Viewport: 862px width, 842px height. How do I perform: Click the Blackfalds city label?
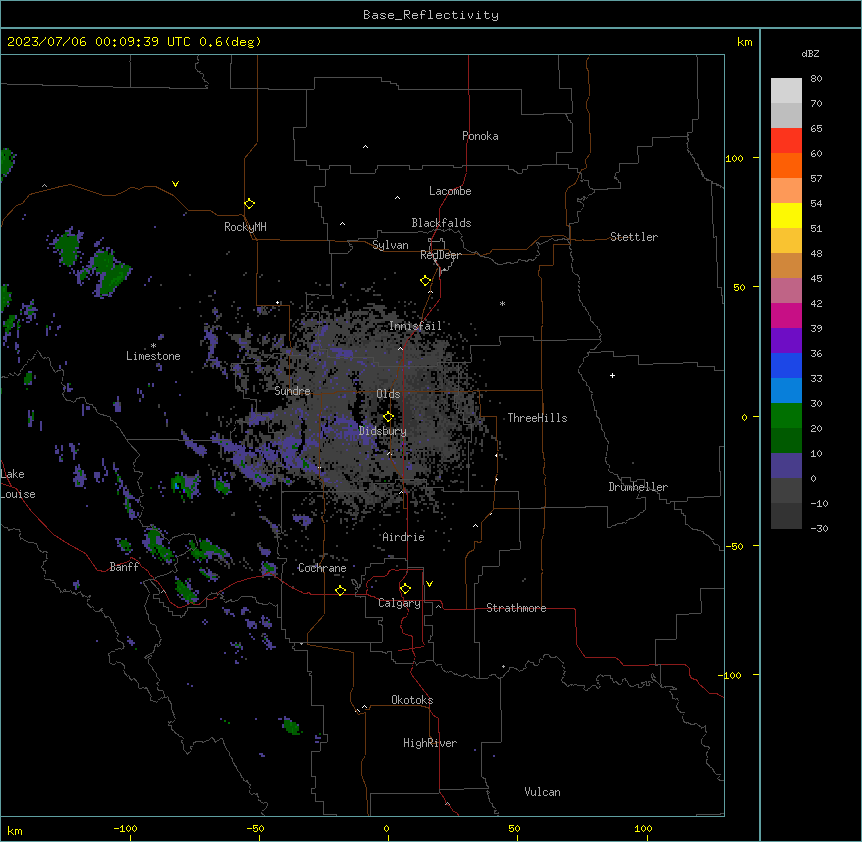pyautogui.click(x=441, y=223)
